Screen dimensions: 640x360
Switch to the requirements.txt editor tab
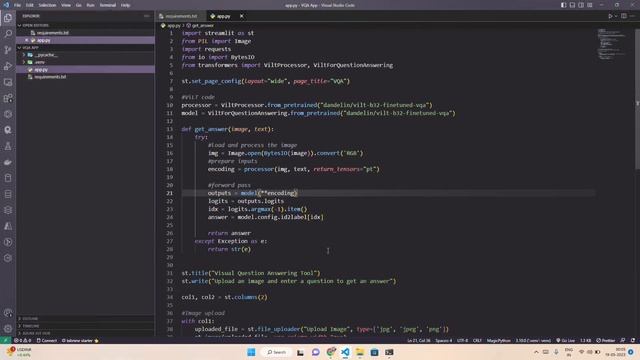tap(181, 16)
